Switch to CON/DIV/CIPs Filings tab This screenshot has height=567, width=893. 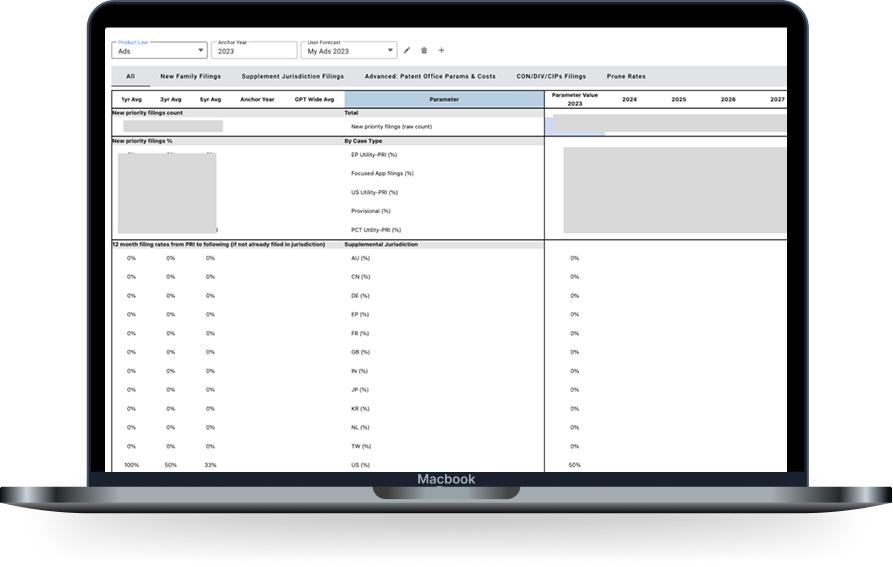tap(551, 76)
